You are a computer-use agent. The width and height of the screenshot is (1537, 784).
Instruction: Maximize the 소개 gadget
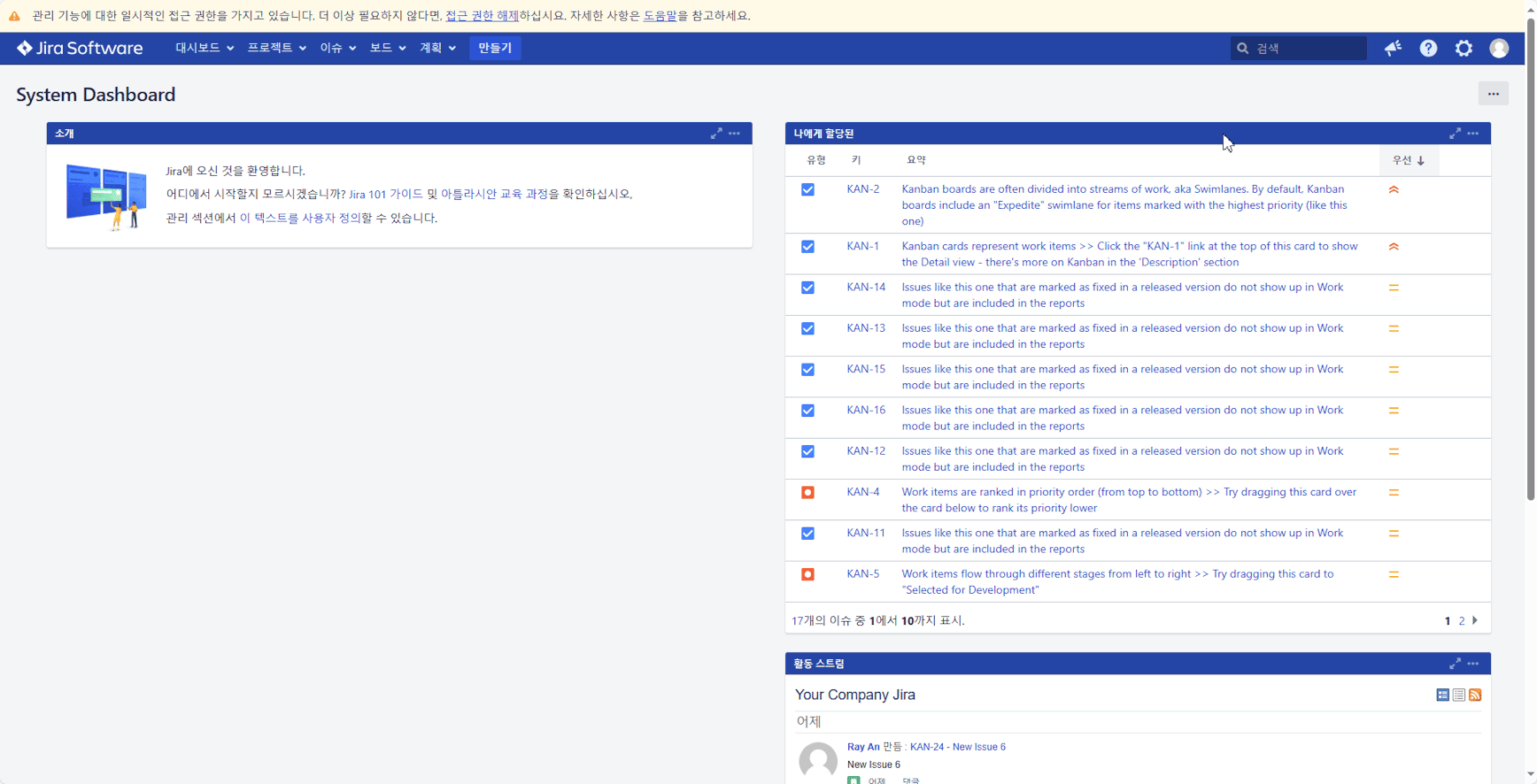tap(716, 134)
